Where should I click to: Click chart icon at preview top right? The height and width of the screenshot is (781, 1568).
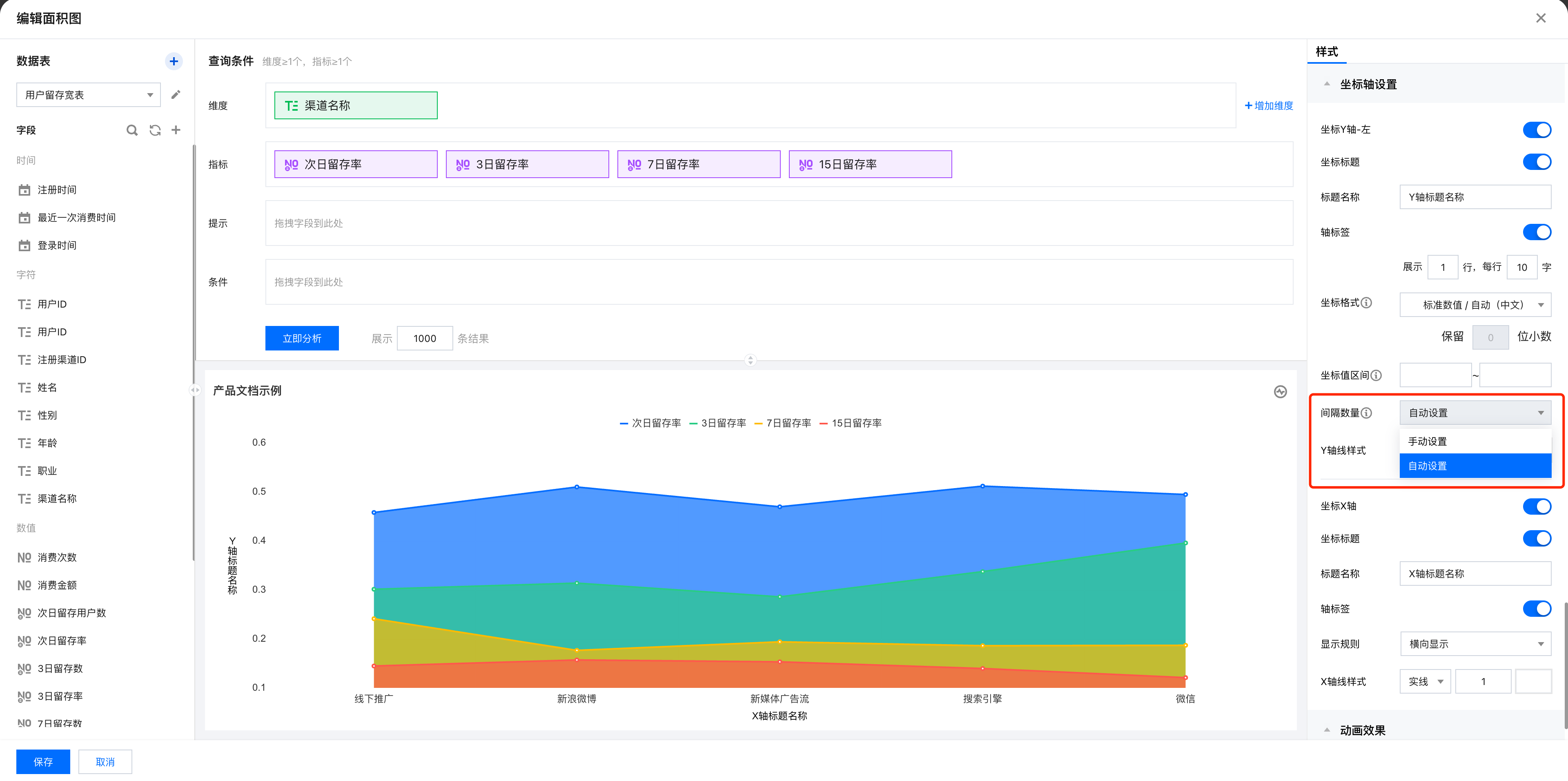point(1280,391)
